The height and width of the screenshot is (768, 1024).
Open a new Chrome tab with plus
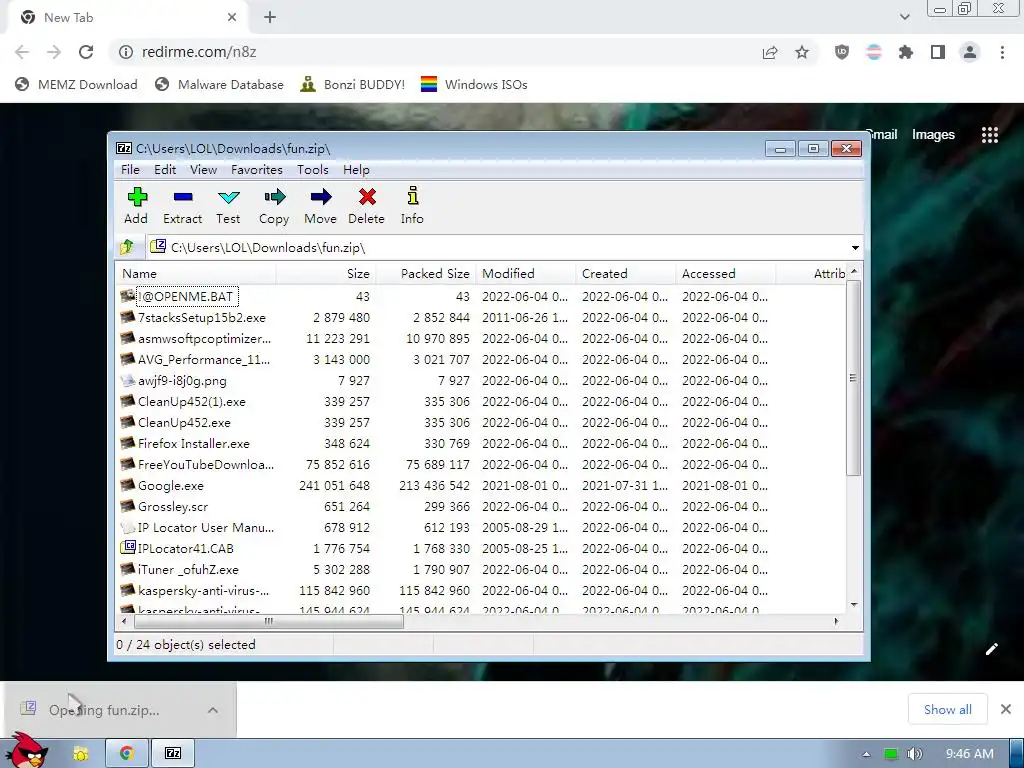click(x=270, y=18)
